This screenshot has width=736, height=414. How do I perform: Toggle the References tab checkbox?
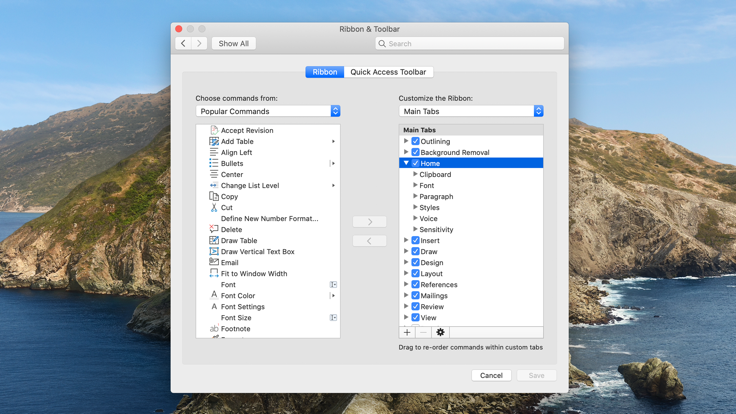[415, 284]
